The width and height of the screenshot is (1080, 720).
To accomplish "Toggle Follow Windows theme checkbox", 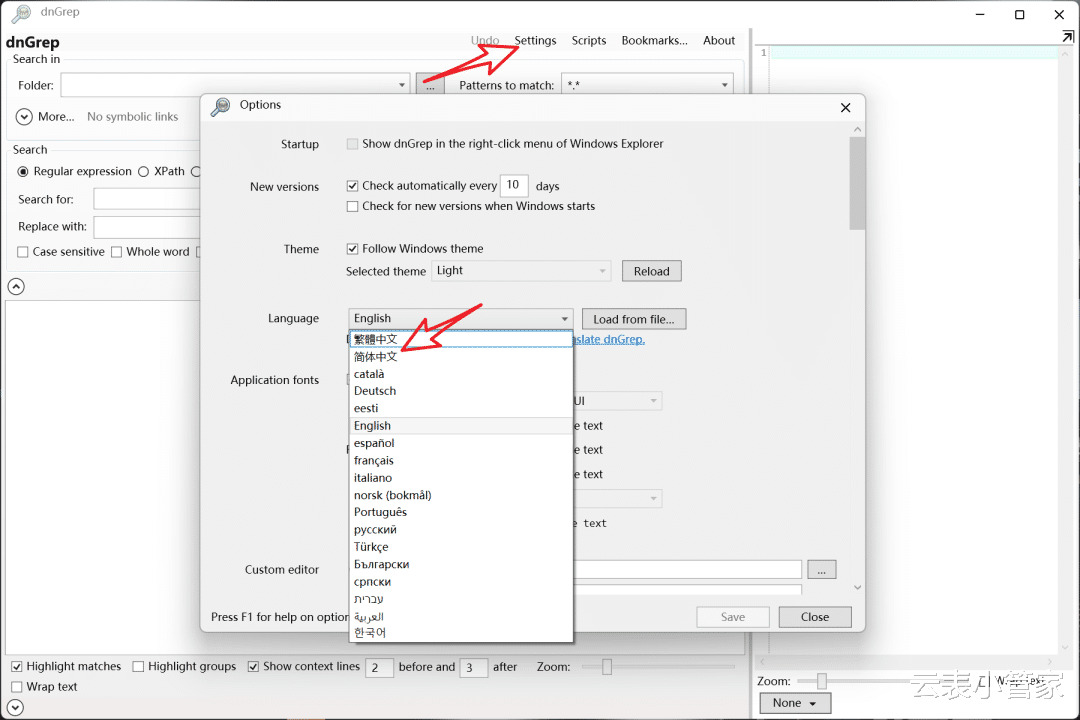I will (353, 249).
